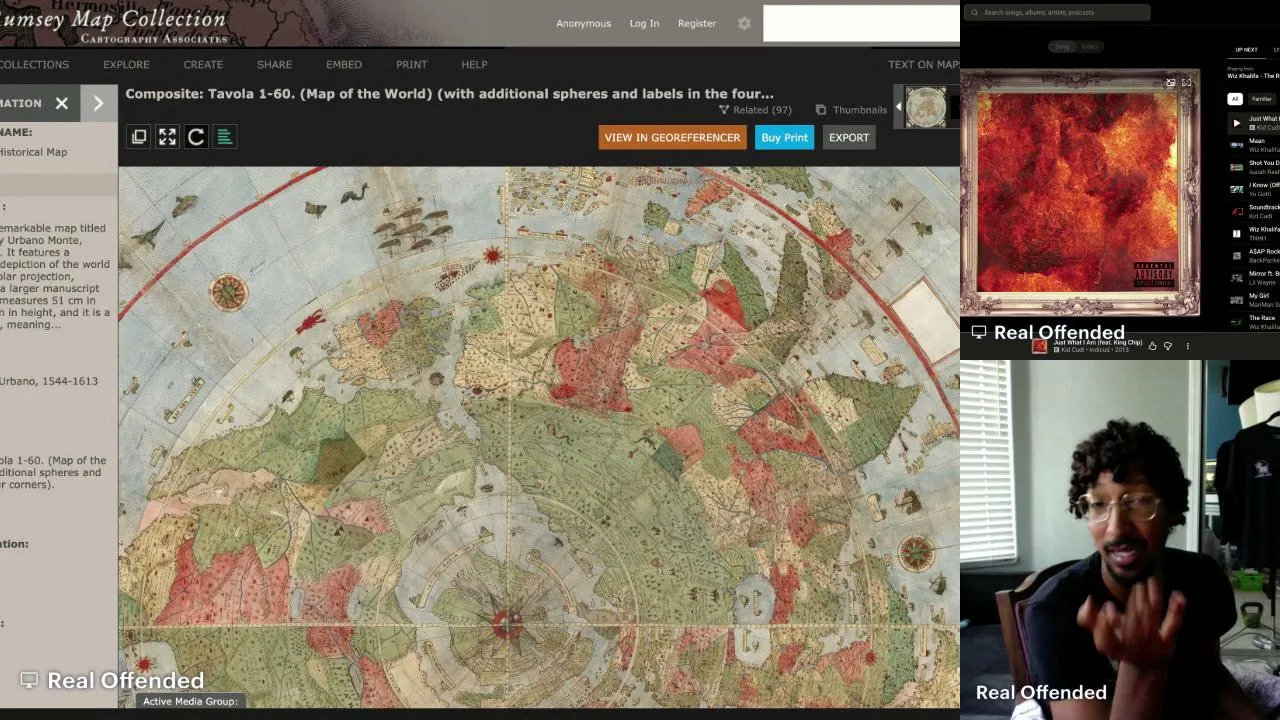The width and height of the screenshot is (1280, 720).
Task: Click the Historical Map type text in side panel
Action: 33,152
